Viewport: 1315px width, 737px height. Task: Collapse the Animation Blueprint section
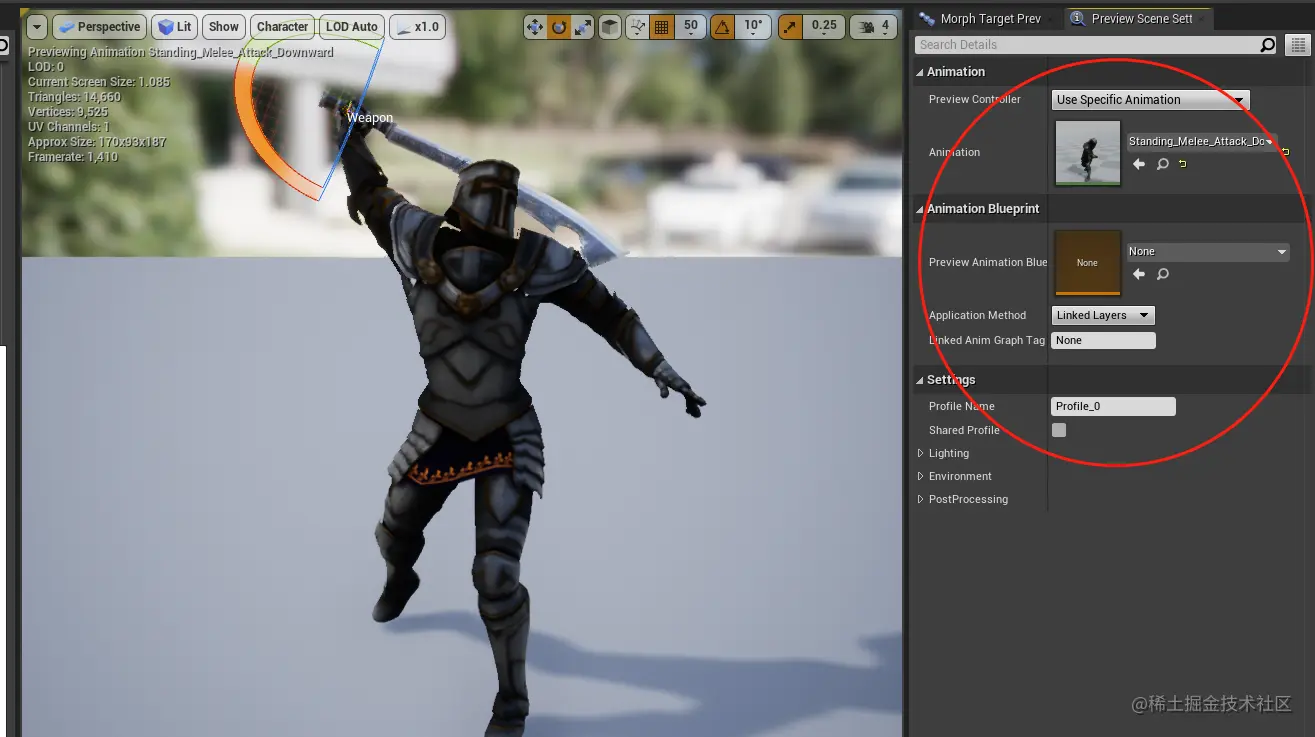920,209
